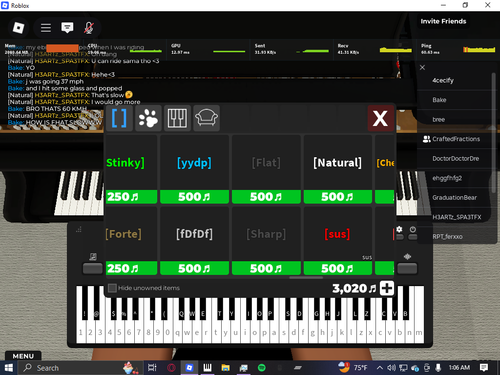The width and height of the screenshot is (500, 375).
Task: Open the taskbar volume speaker icon
Action: coord(391,368)
